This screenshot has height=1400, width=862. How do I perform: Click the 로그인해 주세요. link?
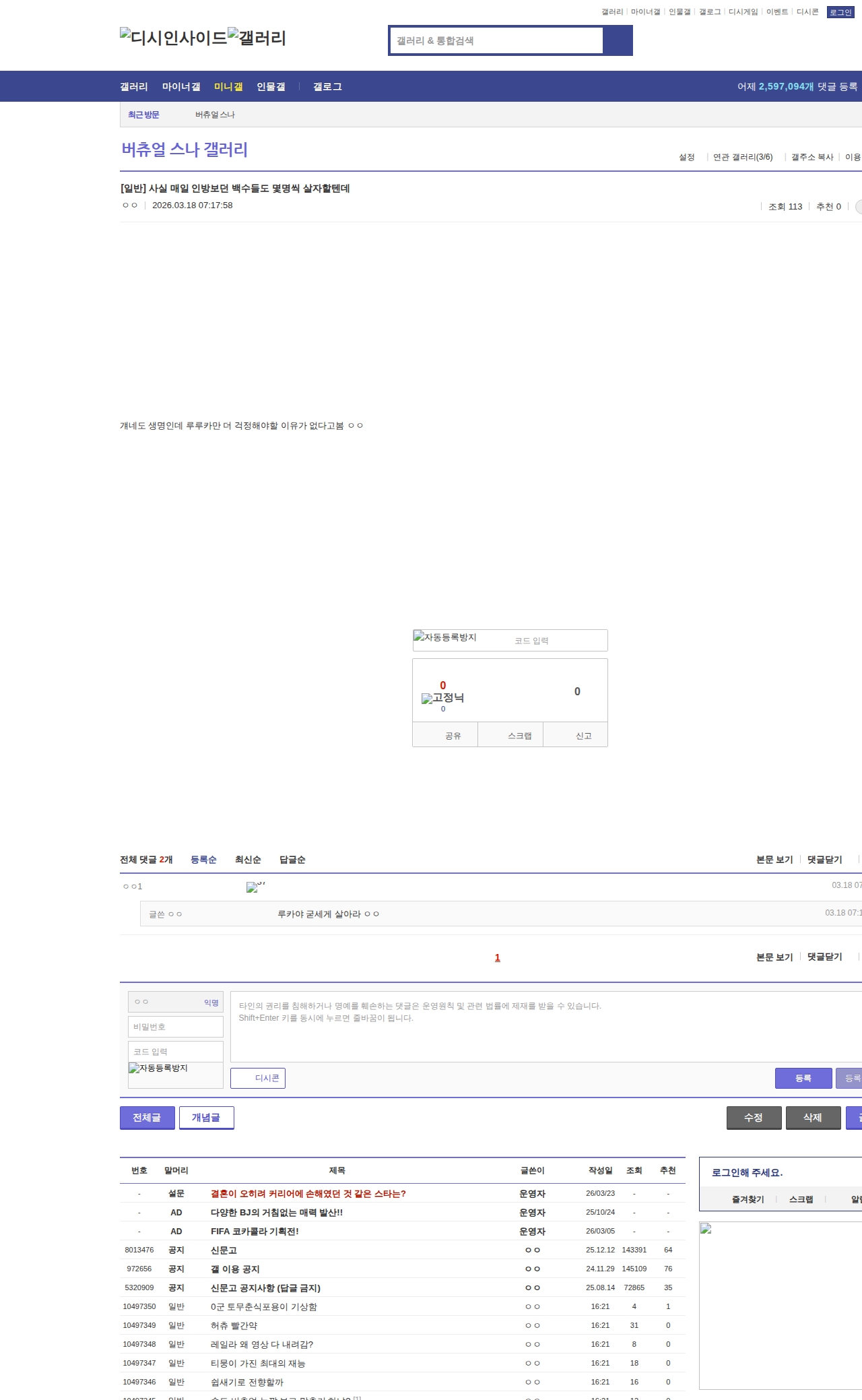point(747,1172)
